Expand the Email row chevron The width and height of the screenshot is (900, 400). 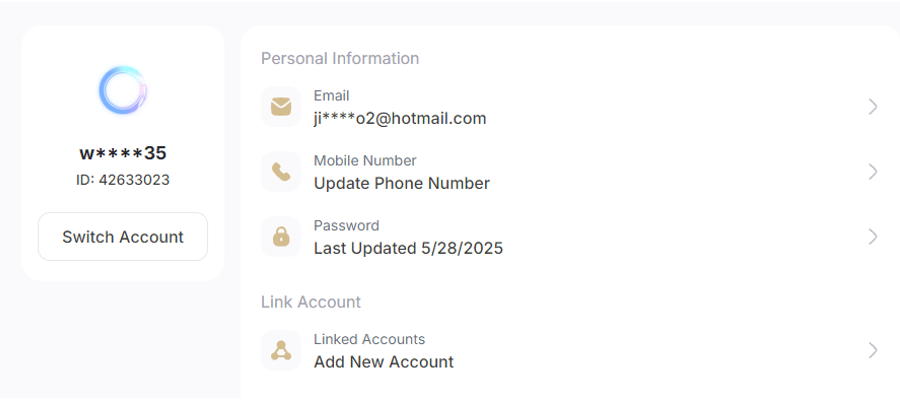click(873, 107)
